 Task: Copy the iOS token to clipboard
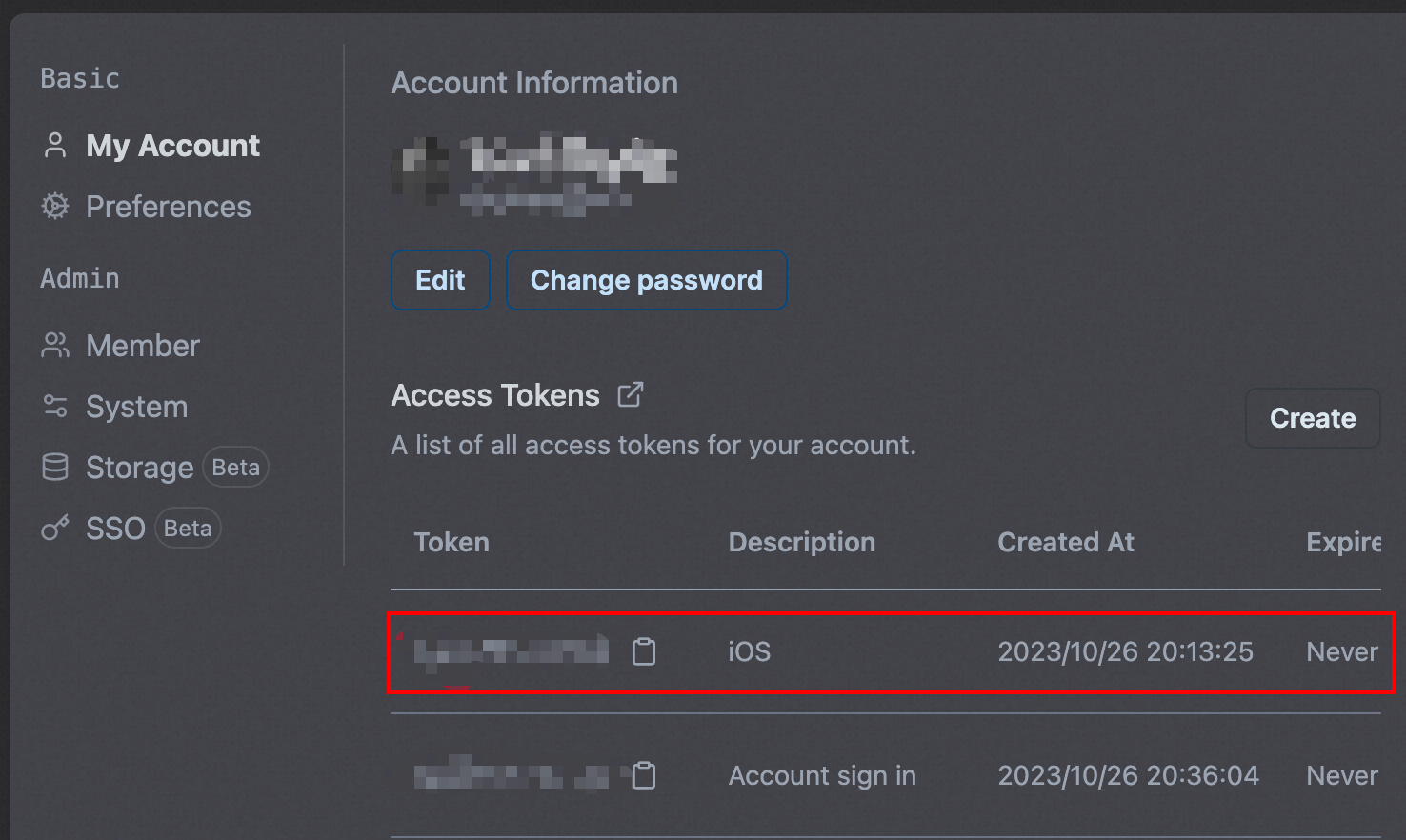[x=644, y=651]
